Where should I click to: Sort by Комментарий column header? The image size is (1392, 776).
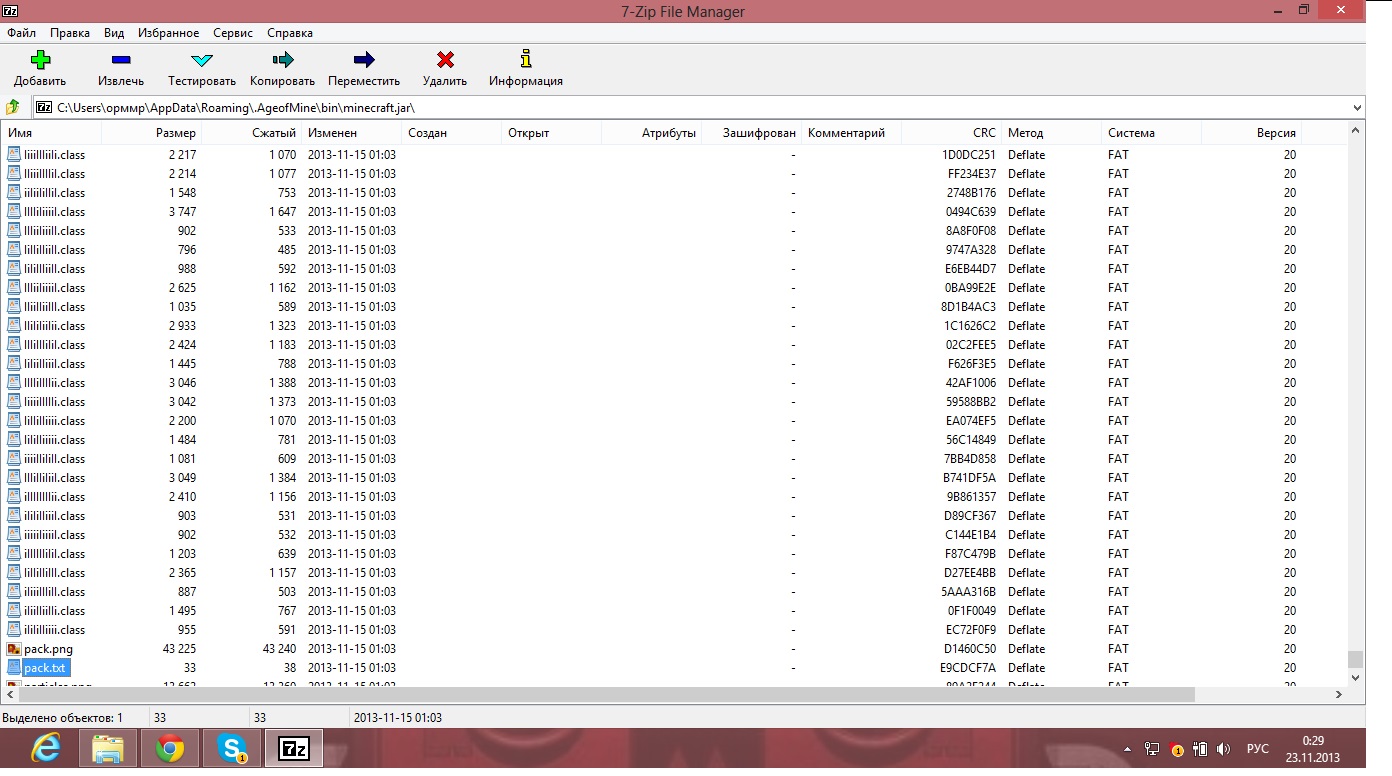(852, 133)
